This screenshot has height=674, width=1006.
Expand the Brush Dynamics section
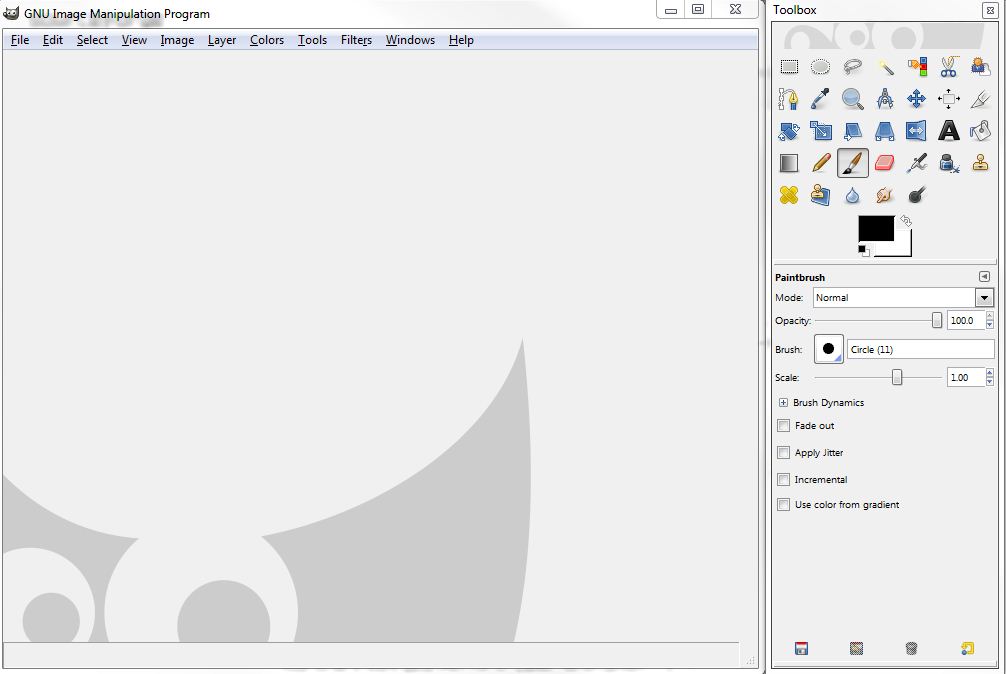(x=783, y=403)
